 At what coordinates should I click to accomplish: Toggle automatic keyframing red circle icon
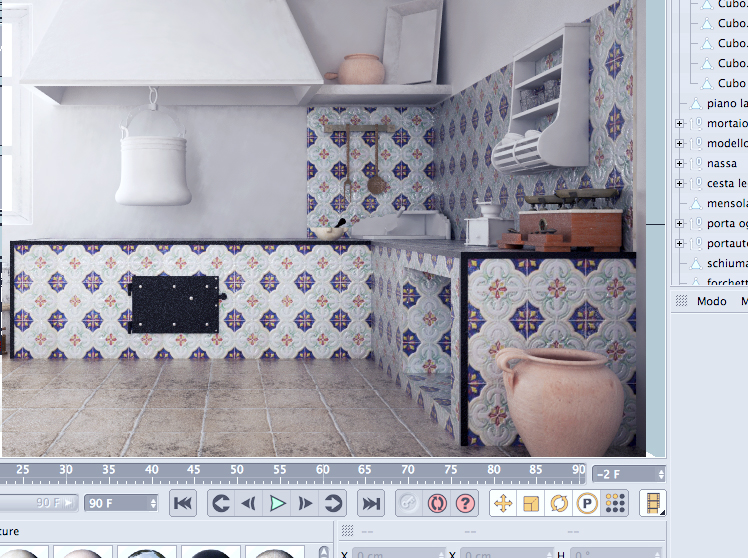pos(437,503)
